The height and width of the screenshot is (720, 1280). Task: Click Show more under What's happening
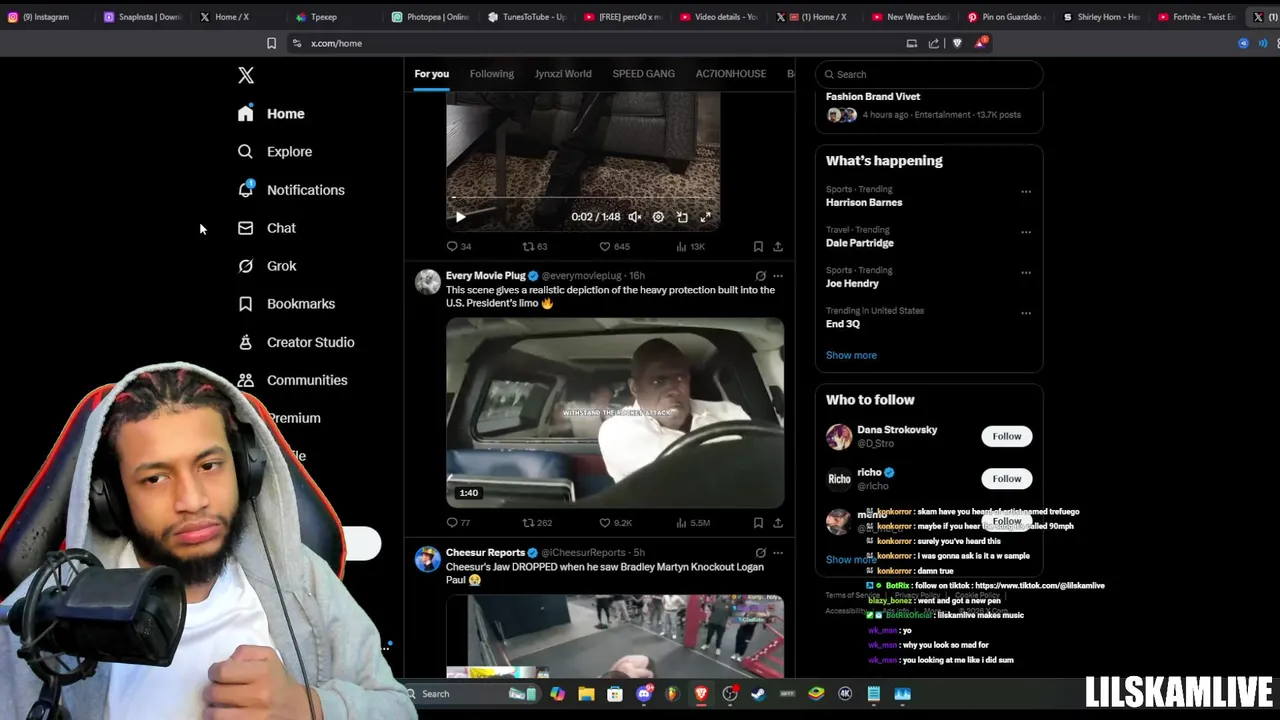(851, 355)
